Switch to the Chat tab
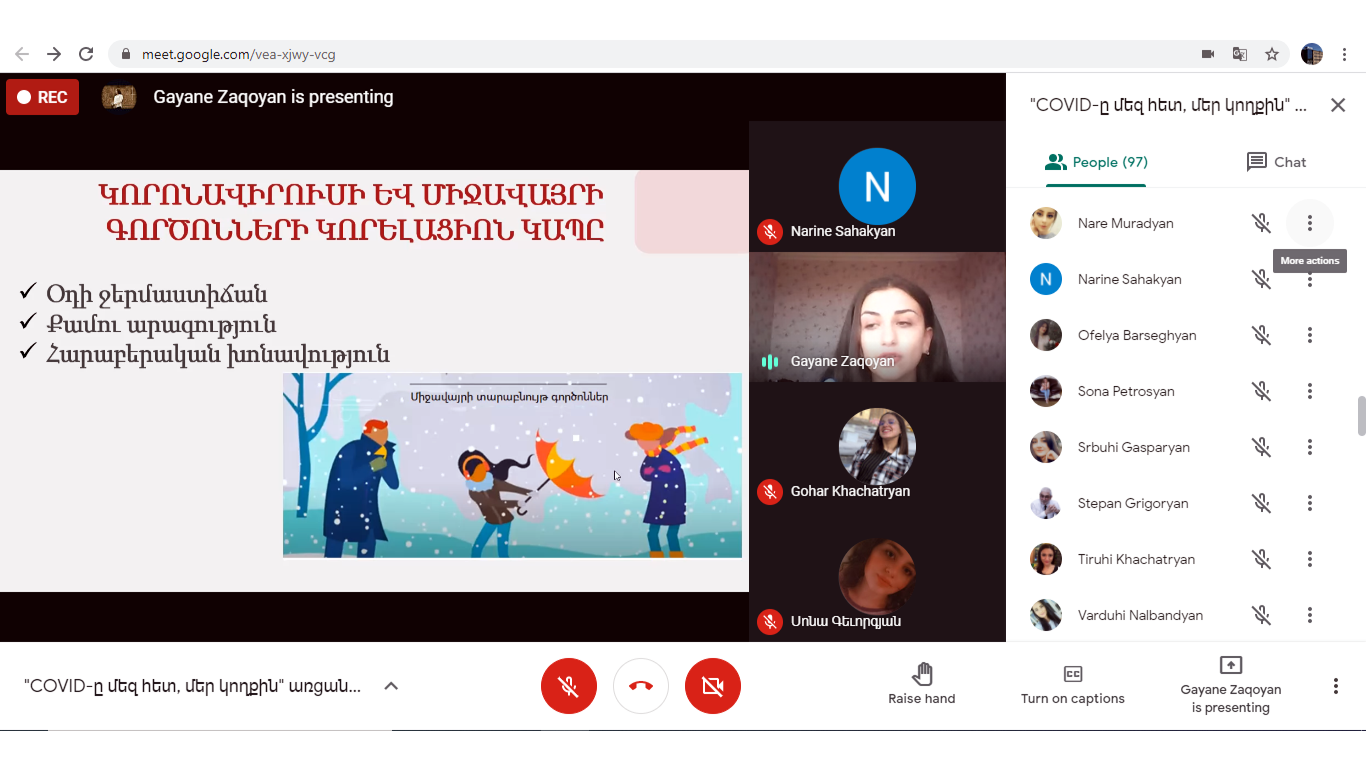This screenshot has width=1366, height=769. [1276, 162]
